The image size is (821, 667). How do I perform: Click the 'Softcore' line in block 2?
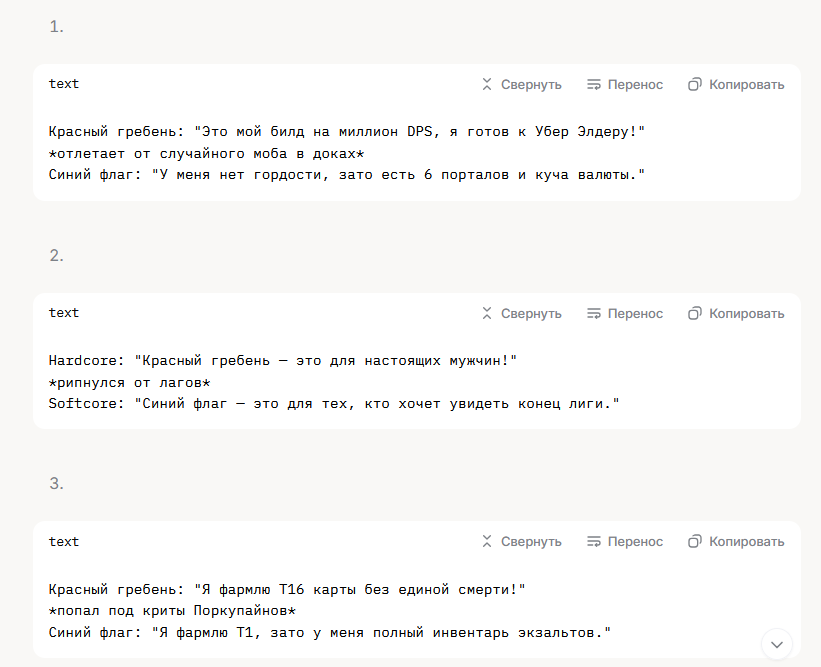[x=334, y=404]
